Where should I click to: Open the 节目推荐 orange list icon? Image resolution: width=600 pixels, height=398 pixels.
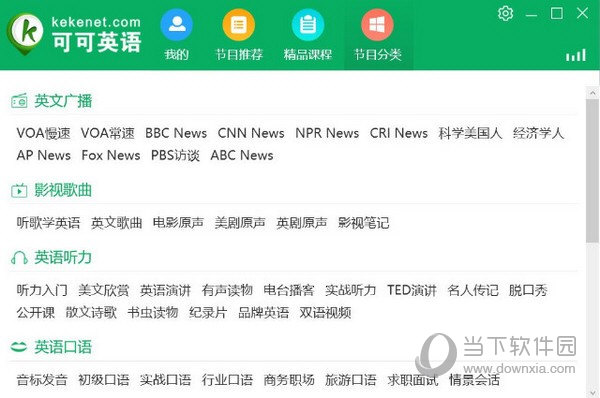click(238, 24)
